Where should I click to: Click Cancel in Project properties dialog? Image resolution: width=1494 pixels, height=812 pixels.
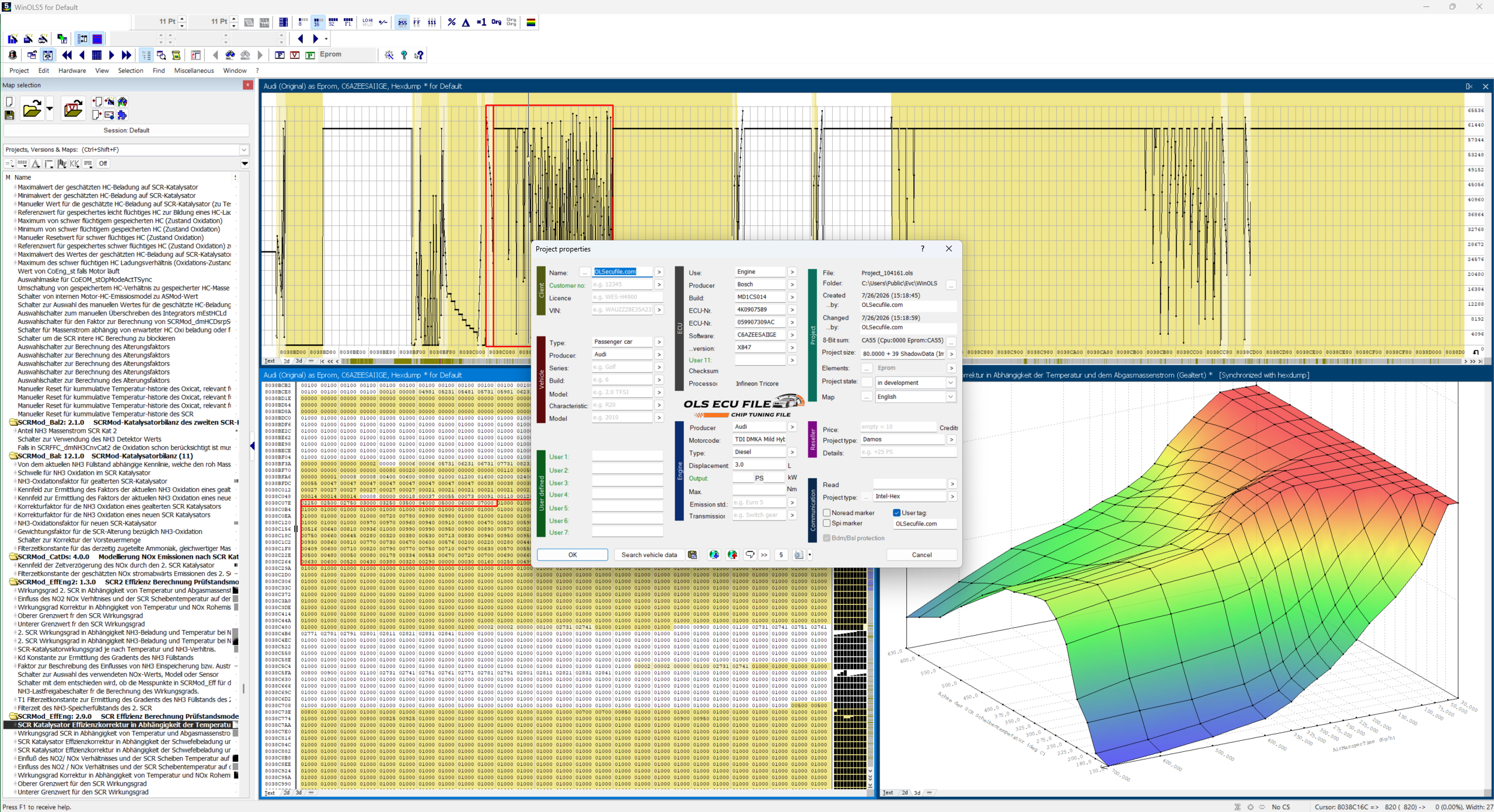pos(922,555)
